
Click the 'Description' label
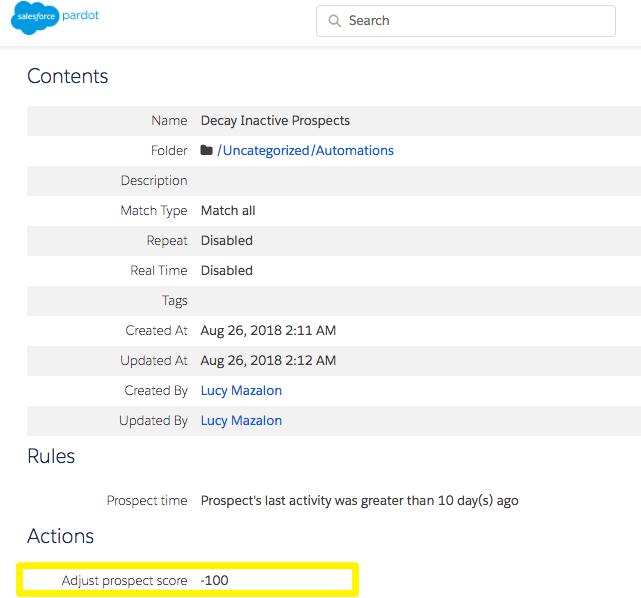154,181
